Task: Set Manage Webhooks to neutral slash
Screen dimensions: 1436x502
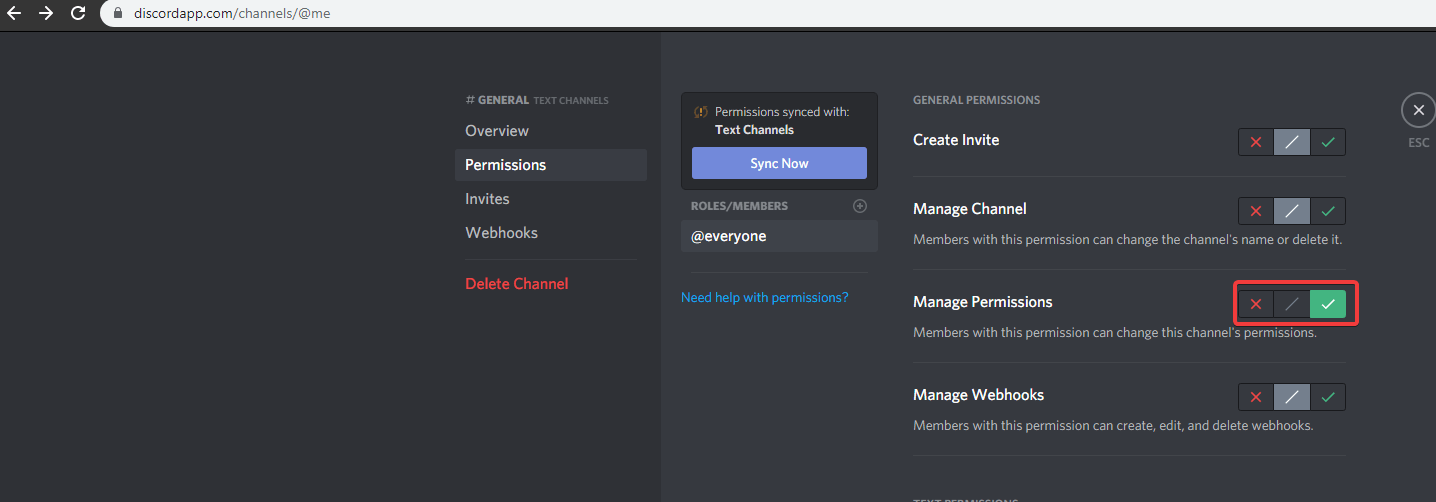Action: [x=1292, y=397]
